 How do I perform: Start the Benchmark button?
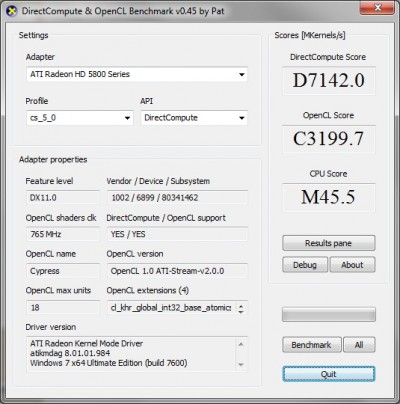coord(312,345)
